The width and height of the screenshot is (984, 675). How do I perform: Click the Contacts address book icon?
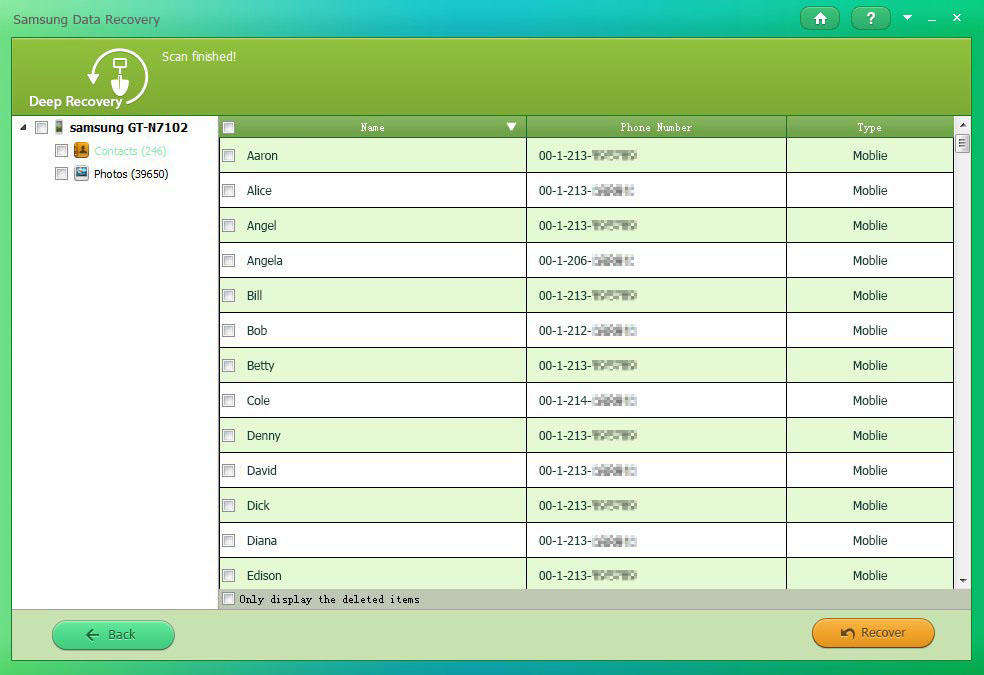coord(81,150)
